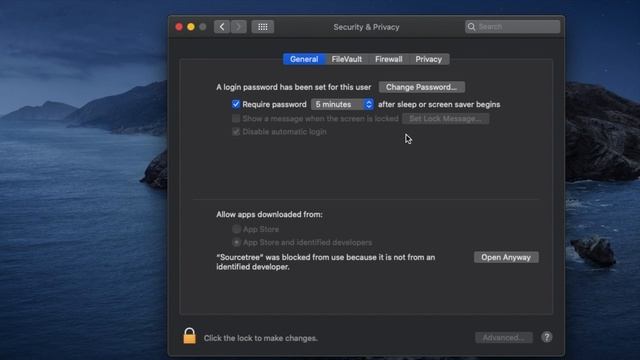
Task: Toggle Disable automatic login checkbox
Action: tap(236, 131)
